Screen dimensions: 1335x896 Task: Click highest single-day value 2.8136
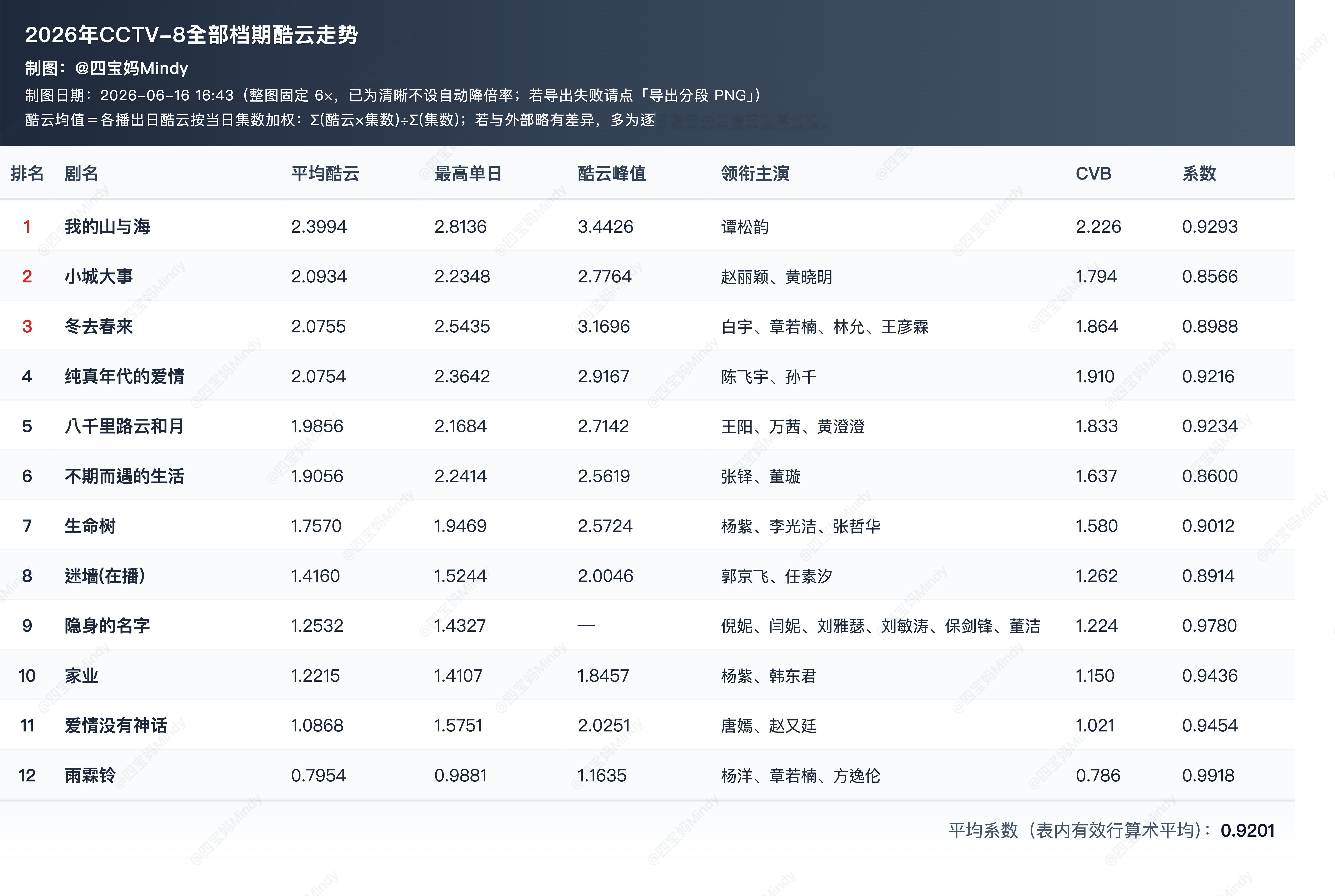click(461, 227)
